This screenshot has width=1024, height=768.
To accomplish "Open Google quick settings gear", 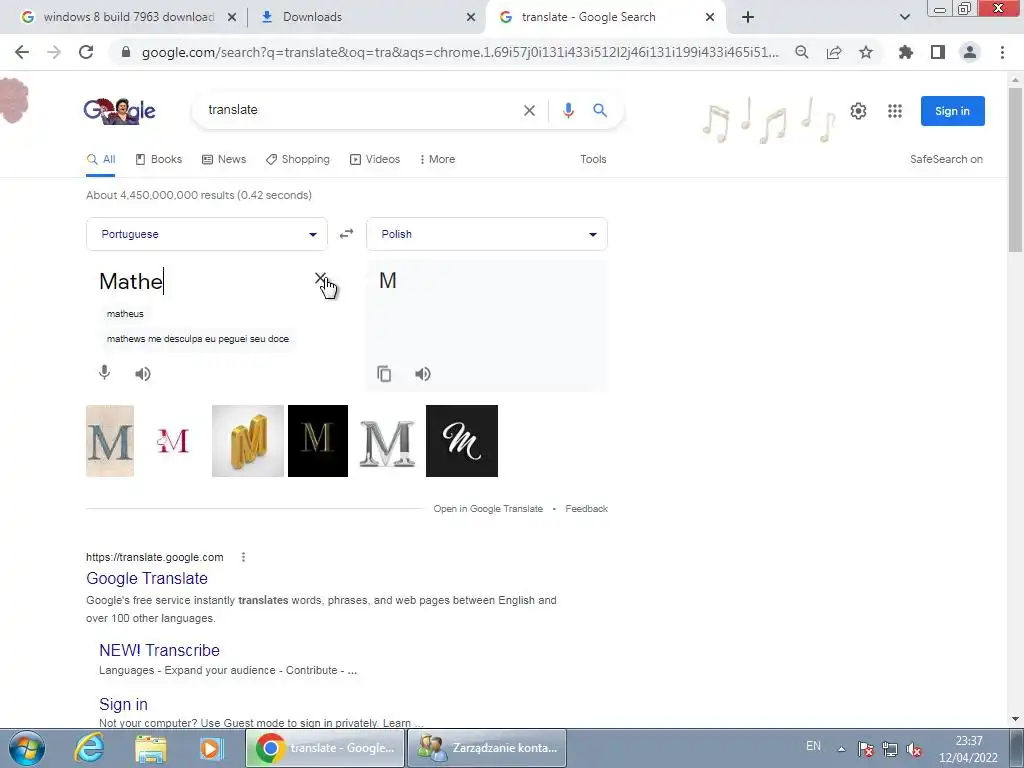I will [858, 111].
